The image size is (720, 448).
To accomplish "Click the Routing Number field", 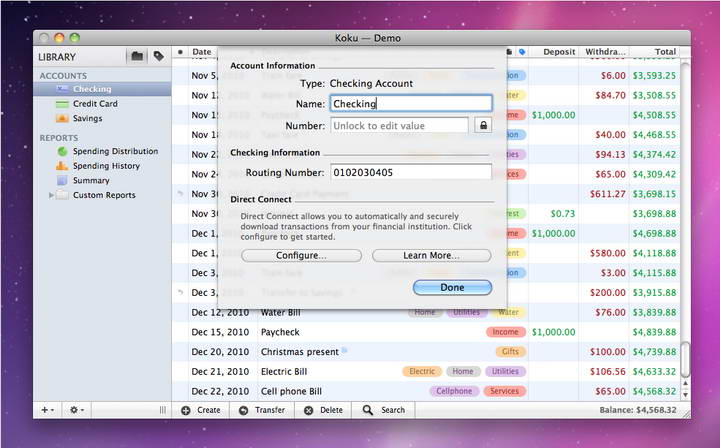I will pyautogui.click(x=411, y=172).
